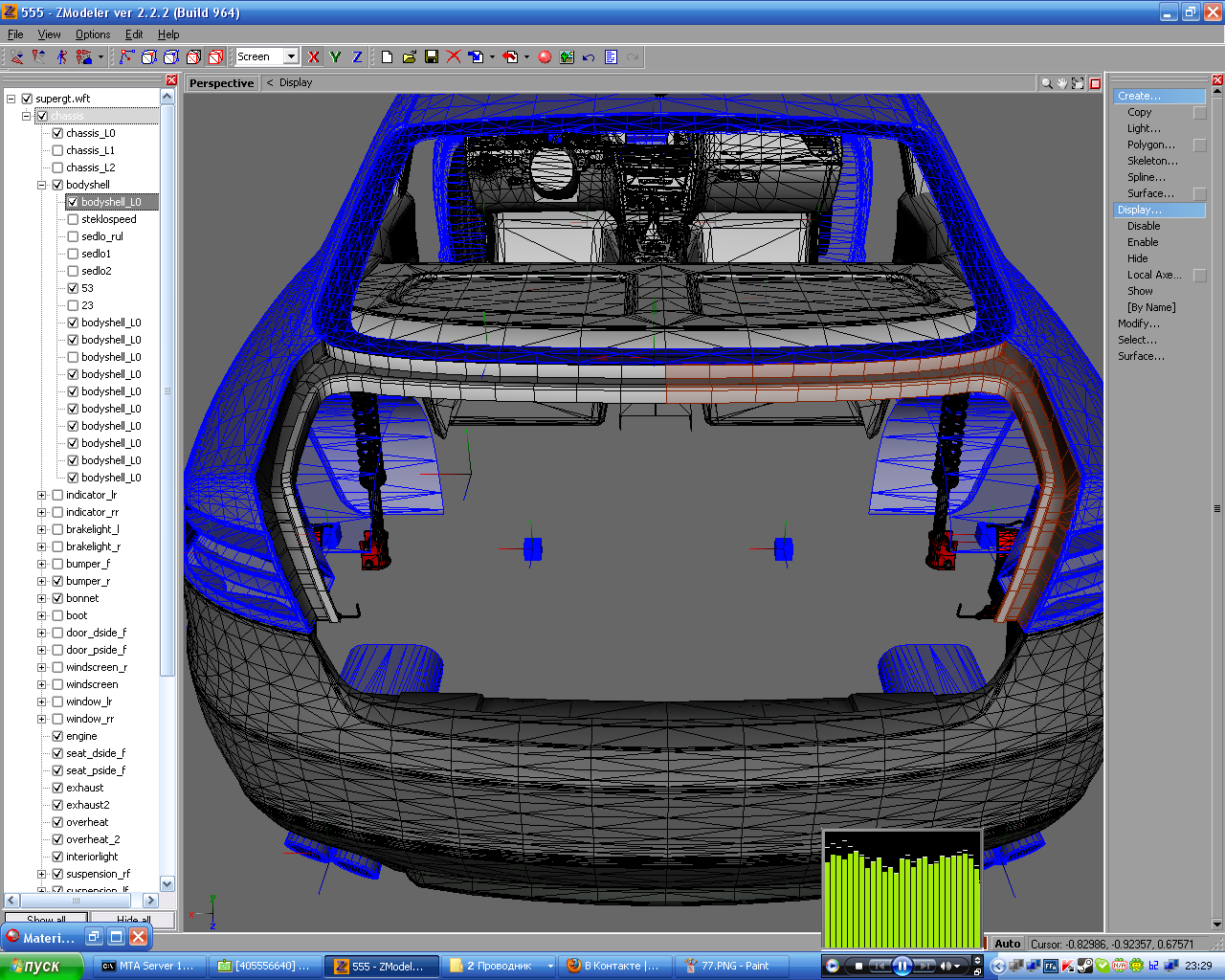Expand the bonnet tree node
Viewport: 1225px width, 980px height.
(41, 598)
